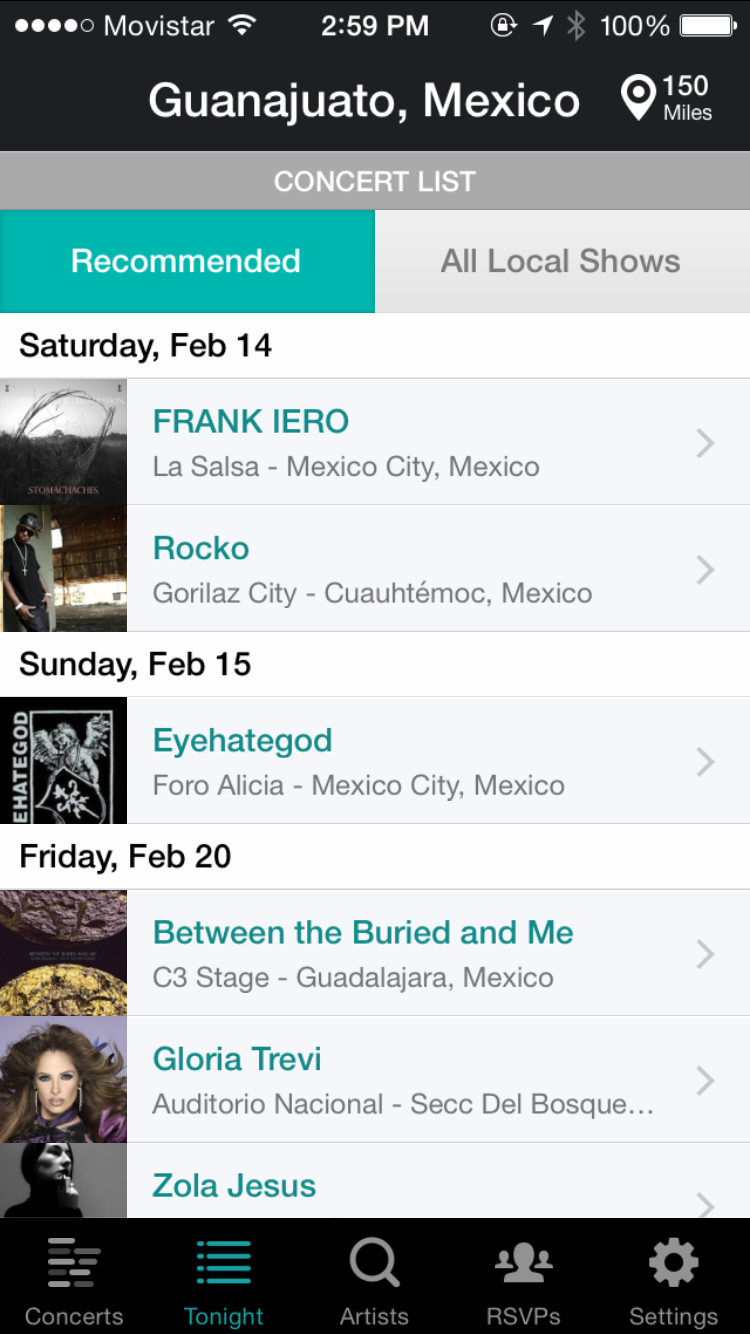Tap the Eyehategod album artwork thumbnail
Image resolution: width=750 pixels, height=1334 pixels.
(x=63, y=761)
